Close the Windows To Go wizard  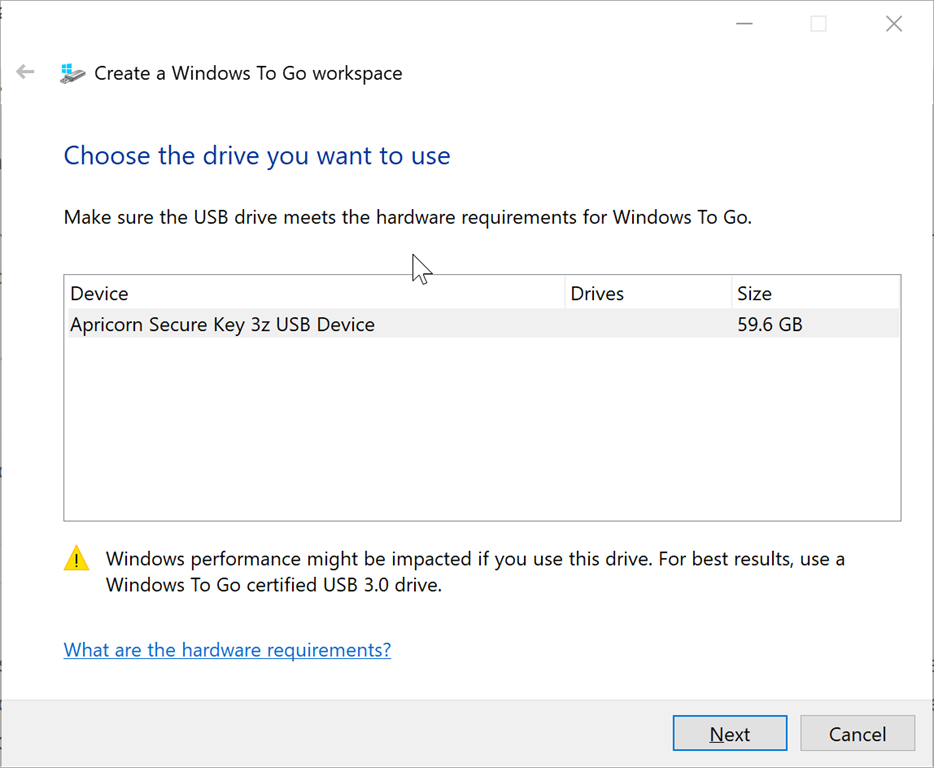894,24
